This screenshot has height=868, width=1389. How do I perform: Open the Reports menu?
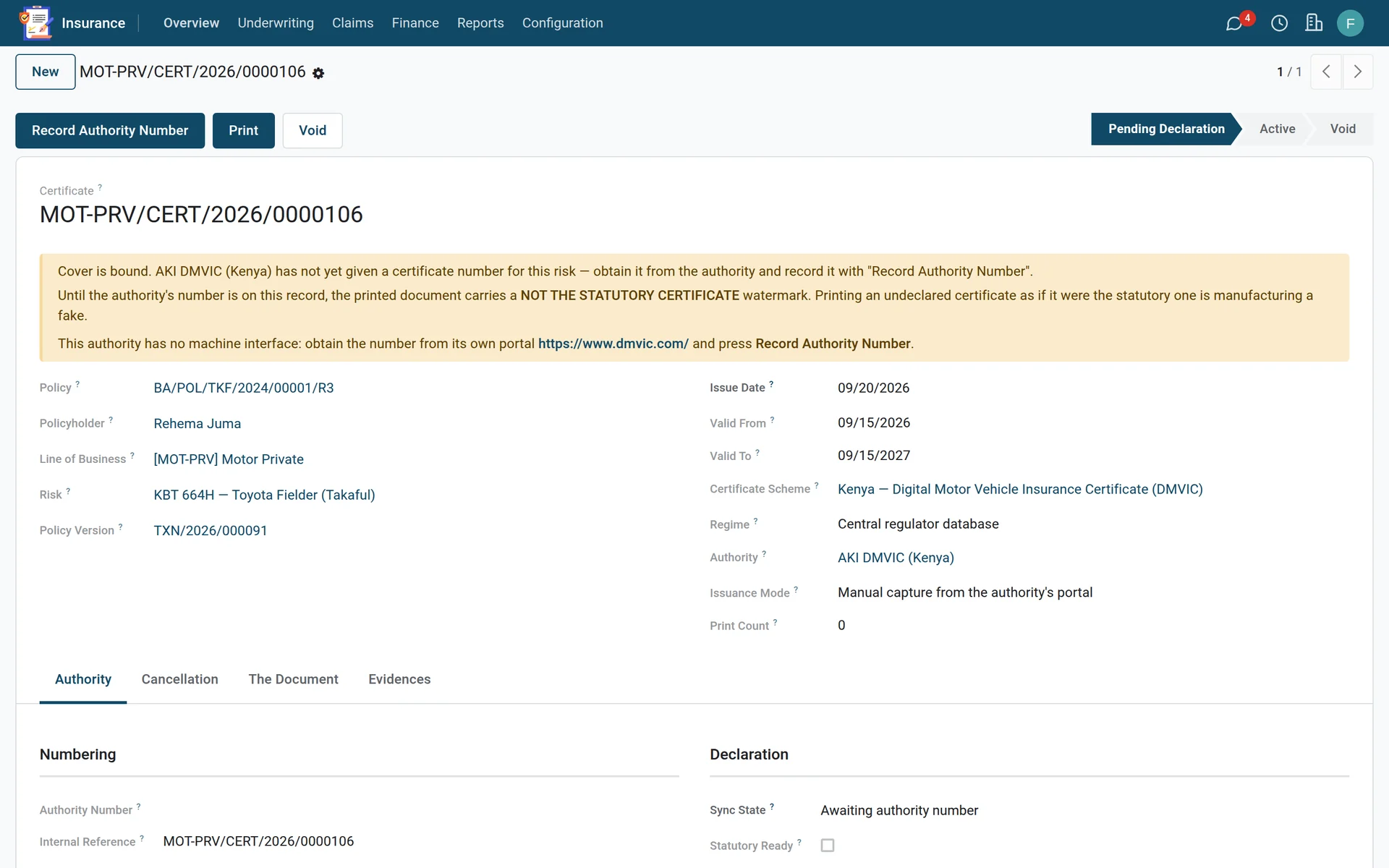480,23
